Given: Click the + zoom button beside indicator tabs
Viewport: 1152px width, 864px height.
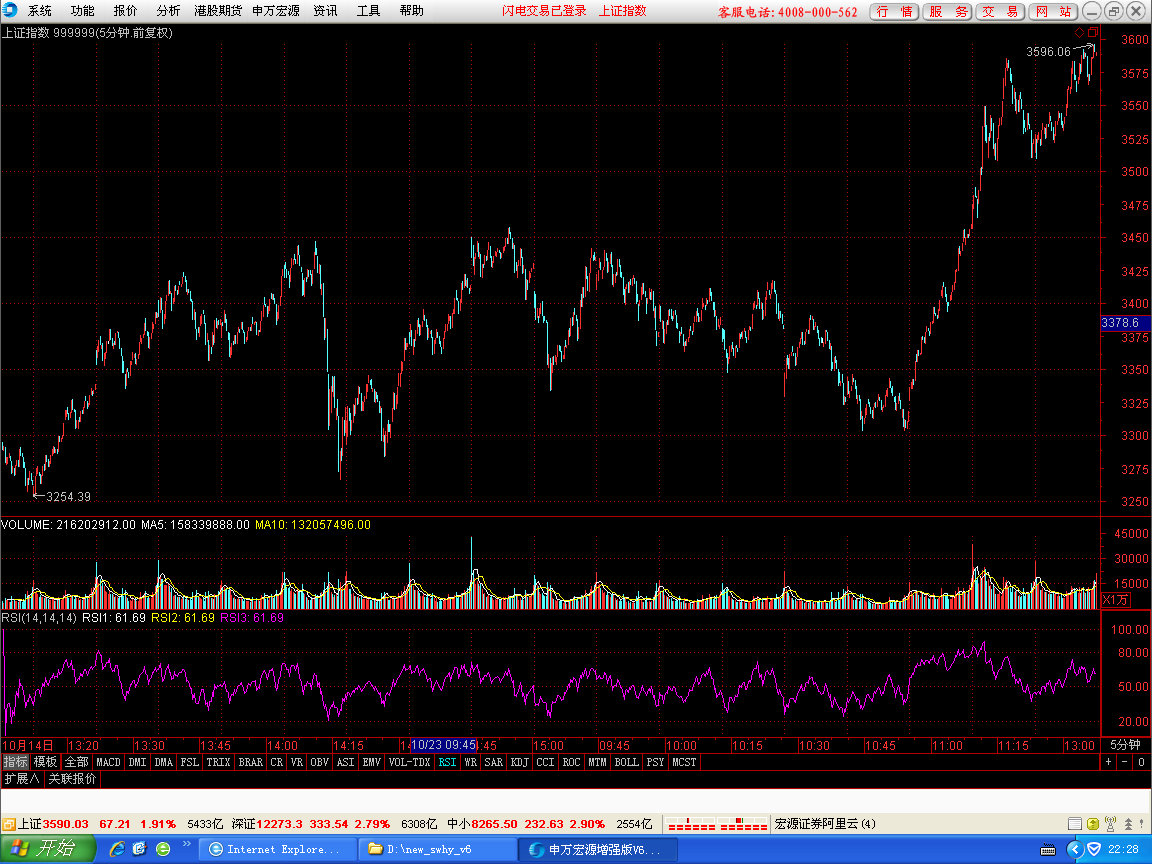Looking at the screenshot, I should pyautogui.click(x=1109, y=762).
